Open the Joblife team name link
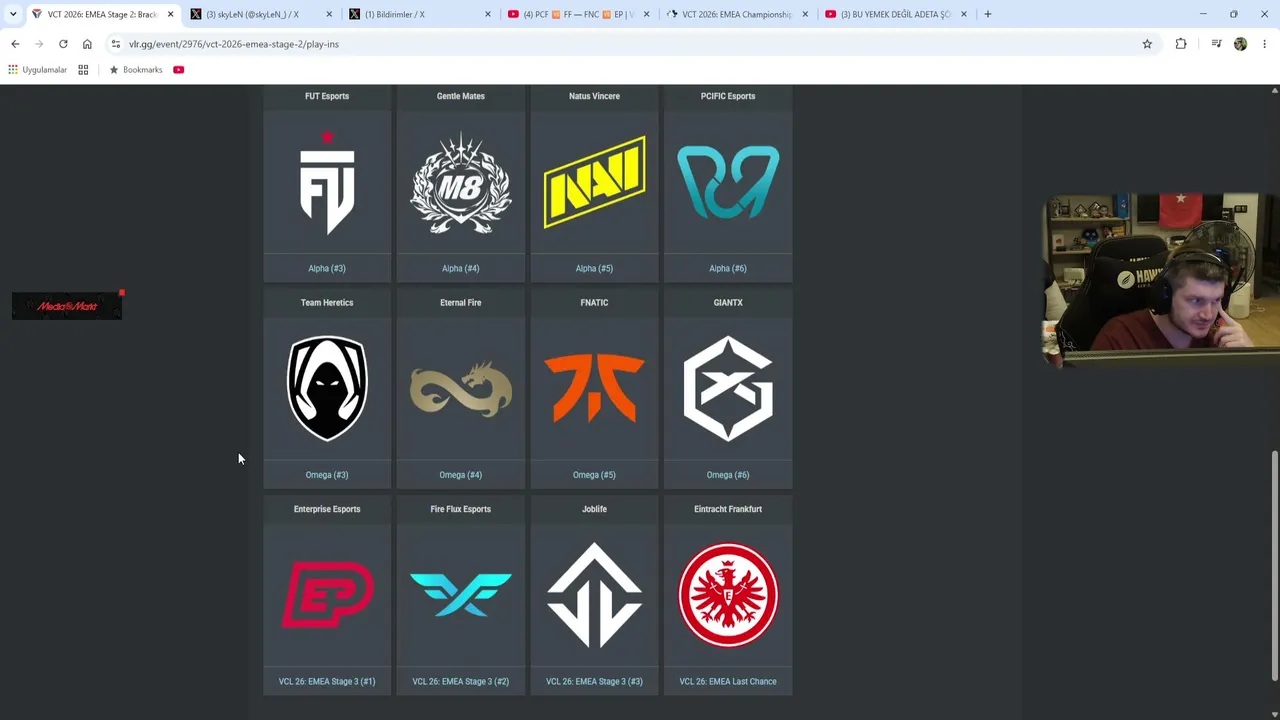 point(594,509)
